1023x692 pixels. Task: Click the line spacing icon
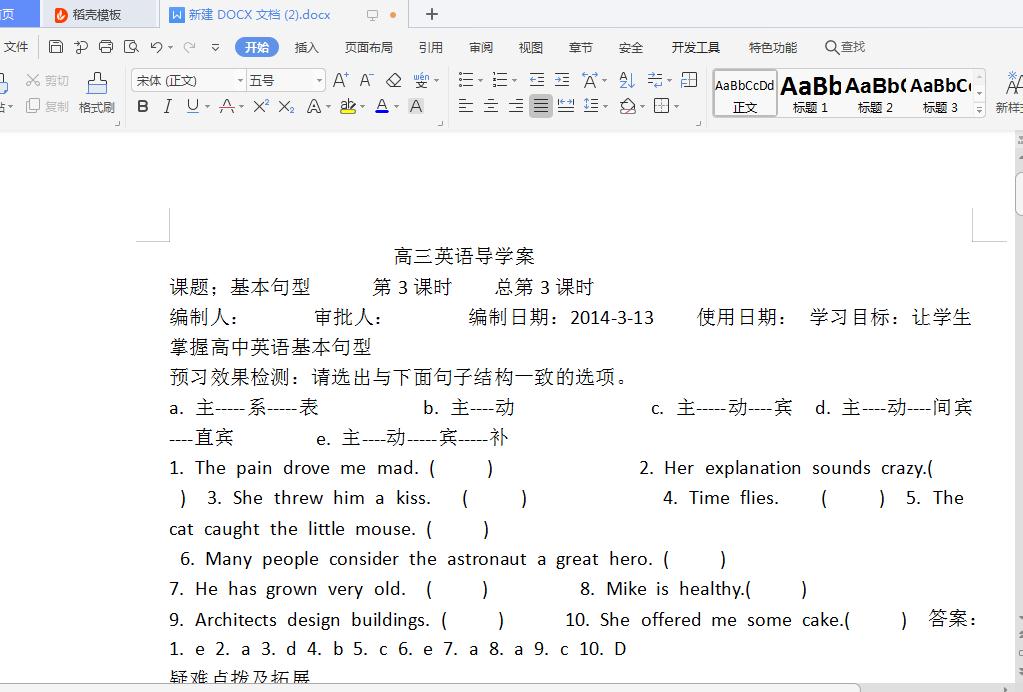click(x=592, y=106)
